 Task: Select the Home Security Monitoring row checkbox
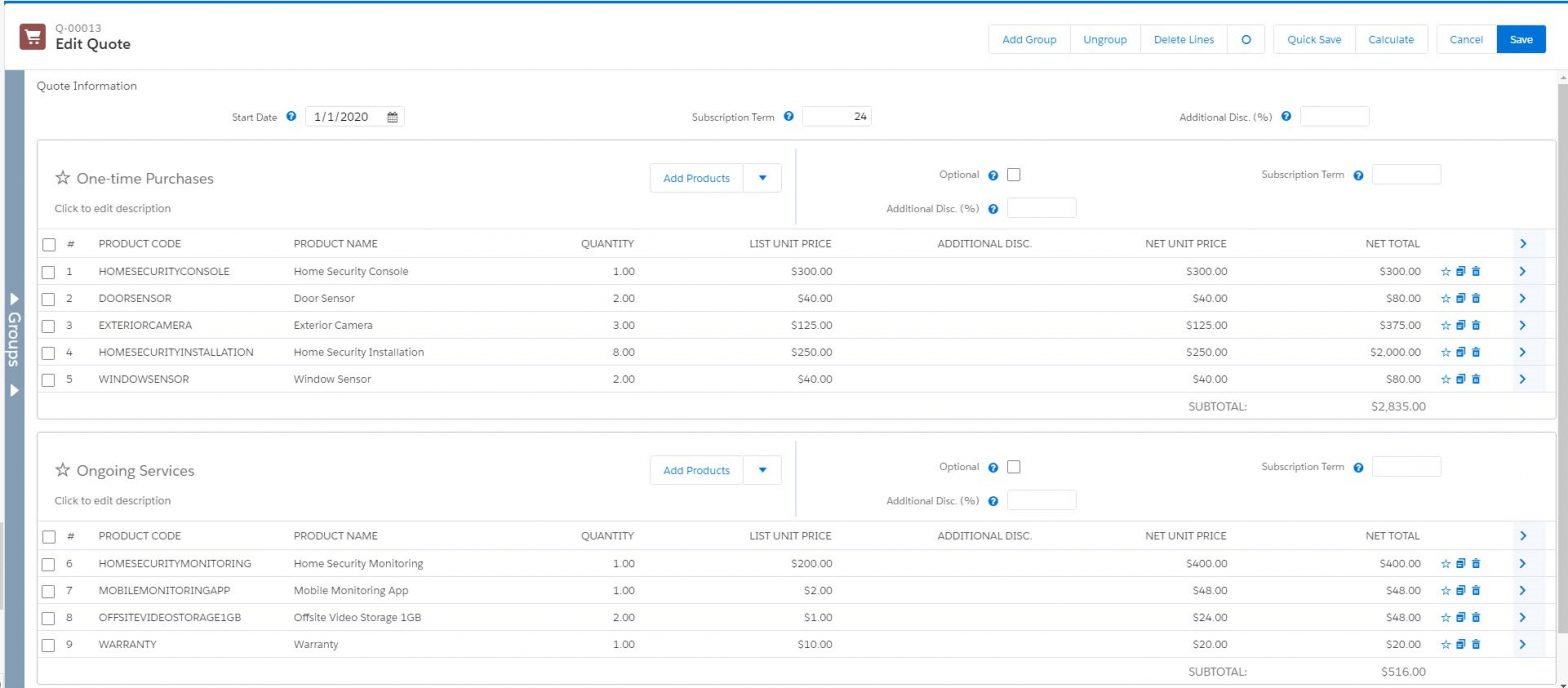tap(49, 564)
